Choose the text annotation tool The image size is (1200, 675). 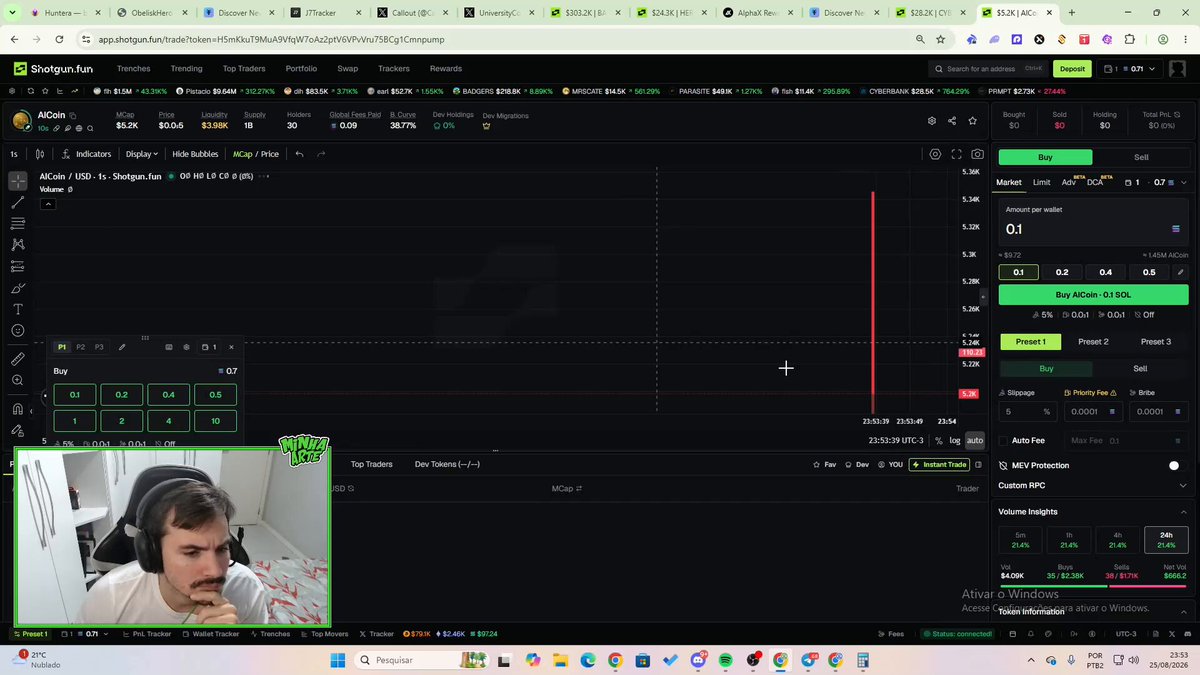[18, 309]
